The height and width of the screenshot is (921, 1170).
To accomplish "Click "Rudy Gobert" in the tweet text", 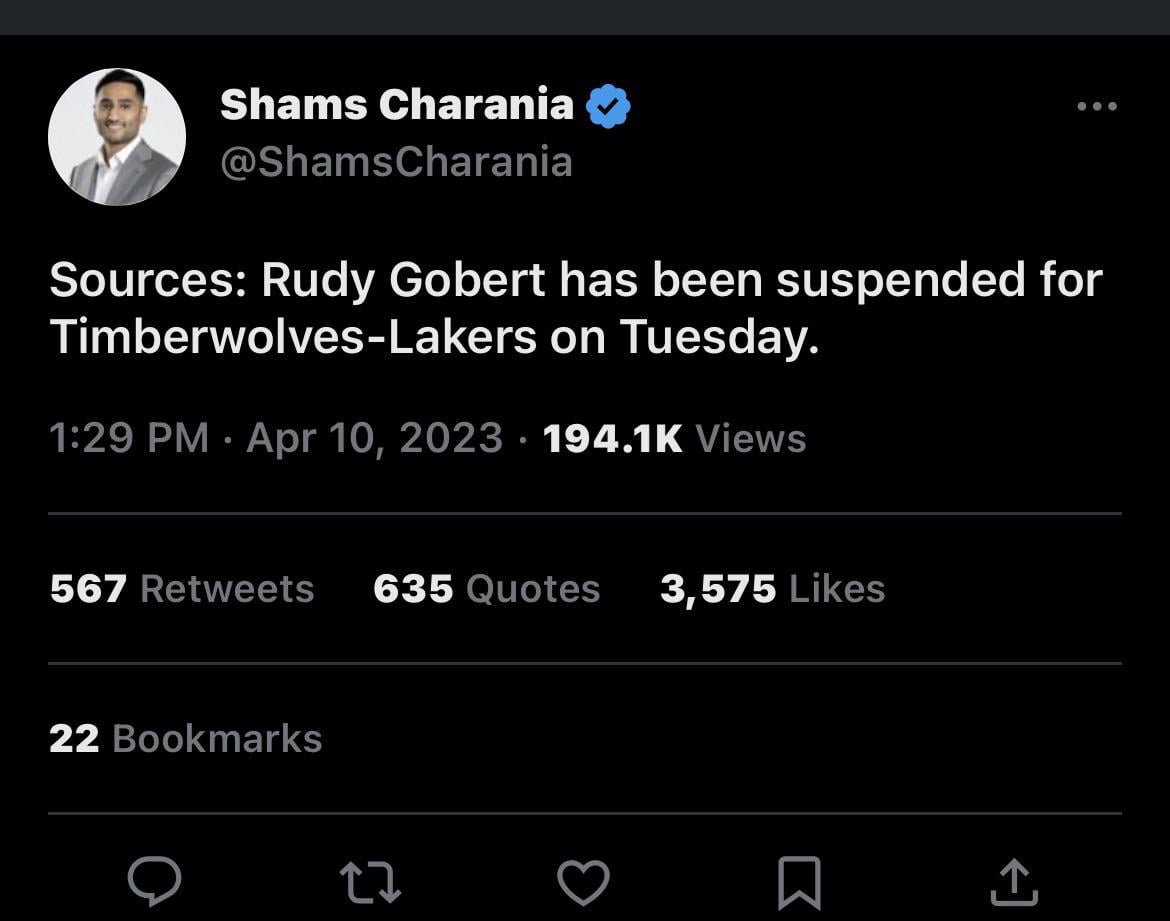I will [403, 281].
